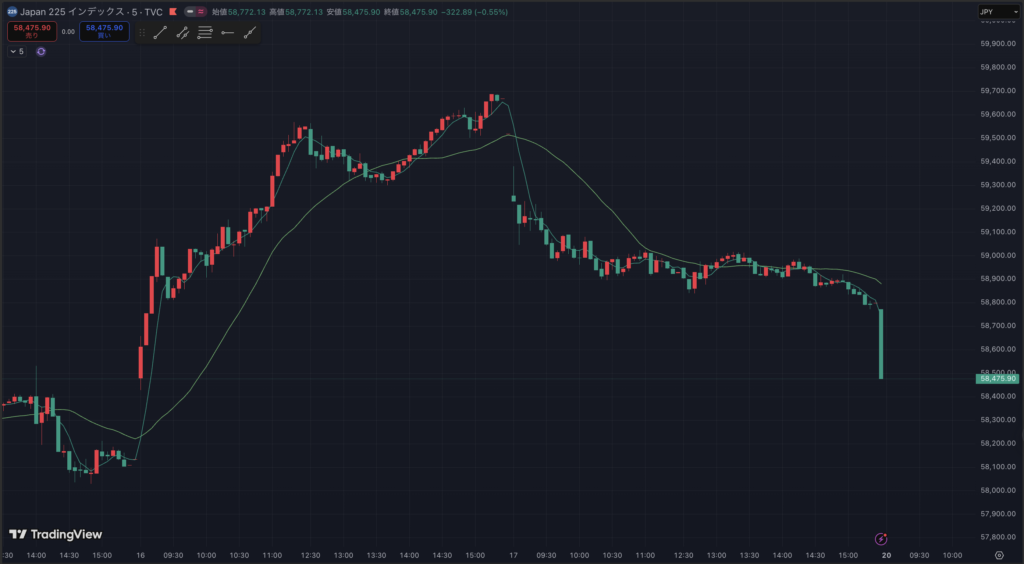Select the trend line drawing tool
This screenshot has width=1024, height=564.
pos(160,33)
